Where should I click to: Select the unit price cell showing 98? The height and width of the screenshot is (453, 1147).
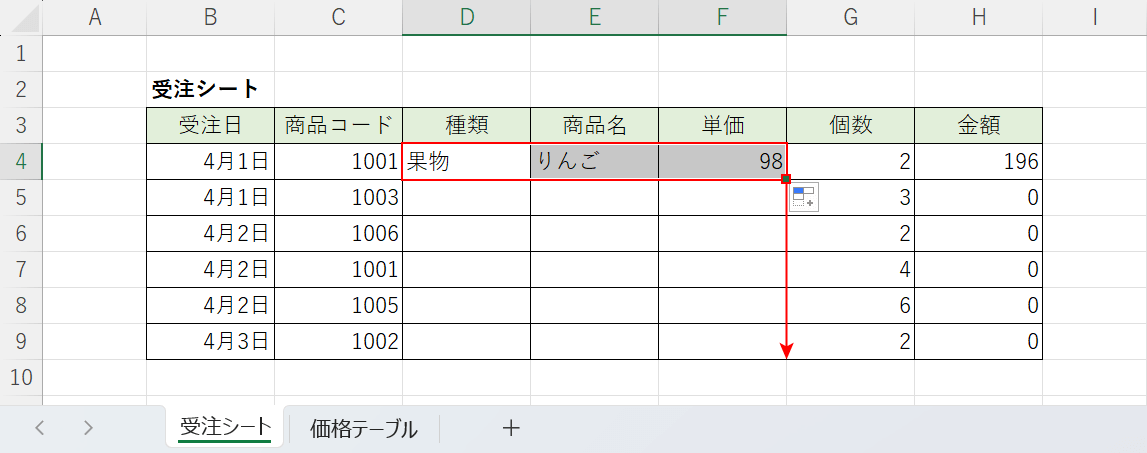tap(722, 162)
